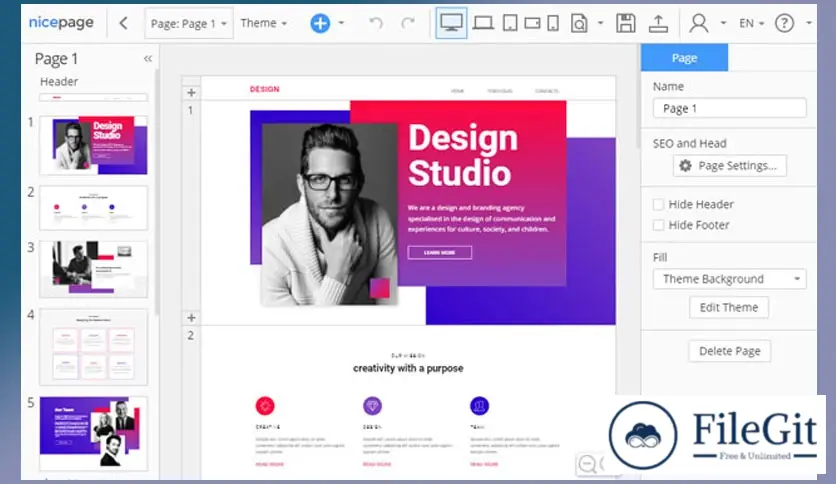Toggle the Hide Footer checkbox
The width and height of the screenshot is (836, 484).
click(658, 225)
